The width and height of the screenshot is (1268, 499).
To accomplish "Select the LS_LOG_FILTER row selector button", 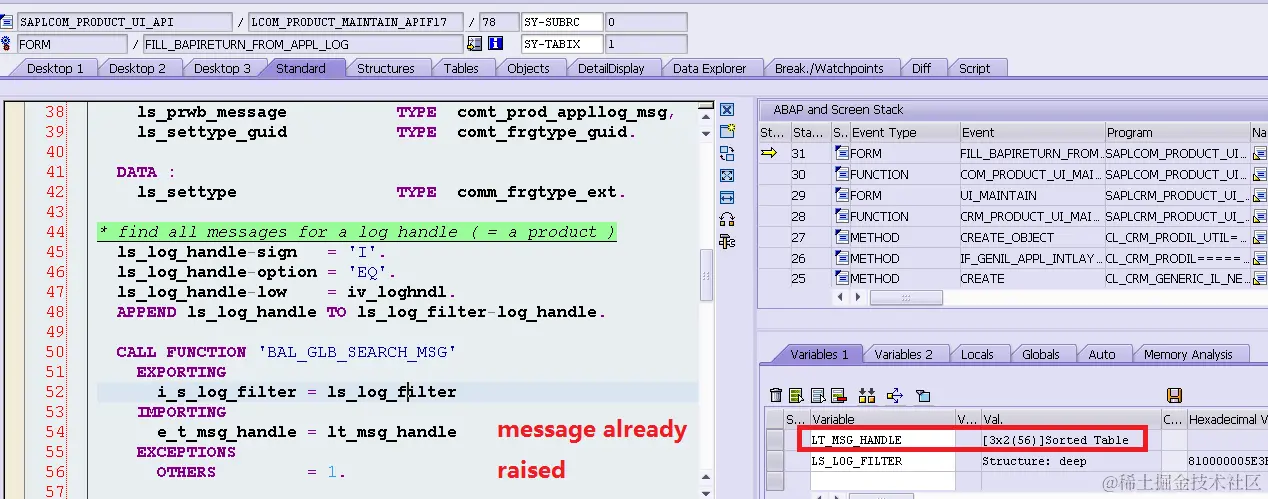I will coord(774,461).
